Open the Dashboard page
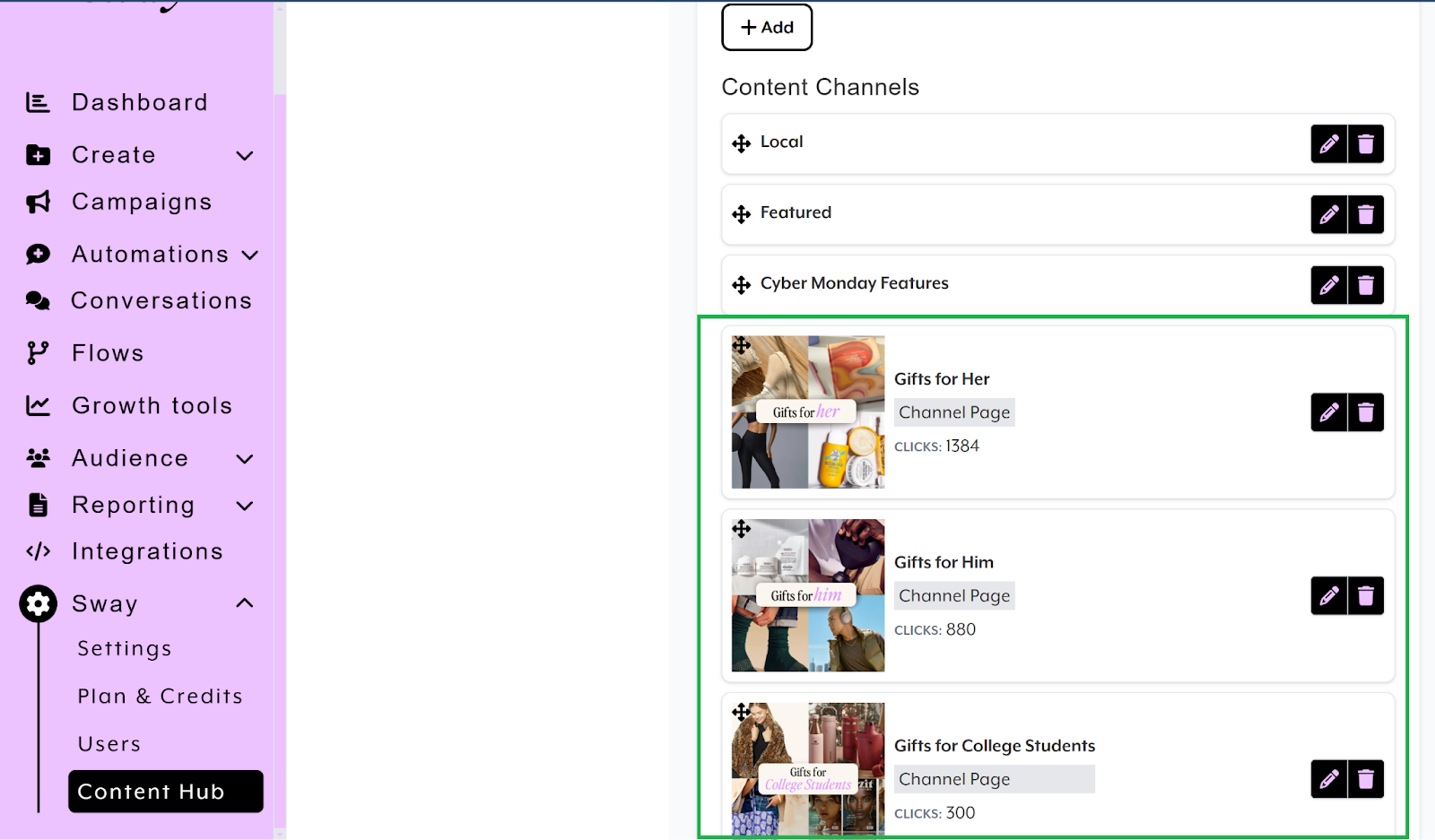1435x840 pixels. click(139, 102)
